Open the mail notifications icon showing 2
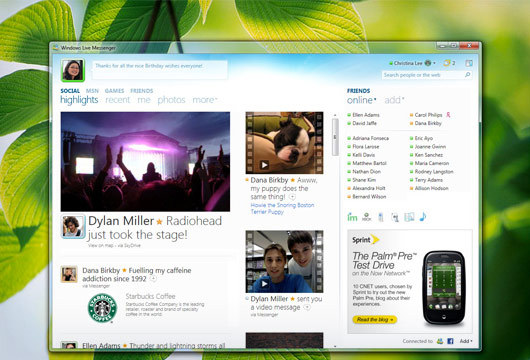The height and width of the screenshot is (360, 530). [x=449, y=63]
